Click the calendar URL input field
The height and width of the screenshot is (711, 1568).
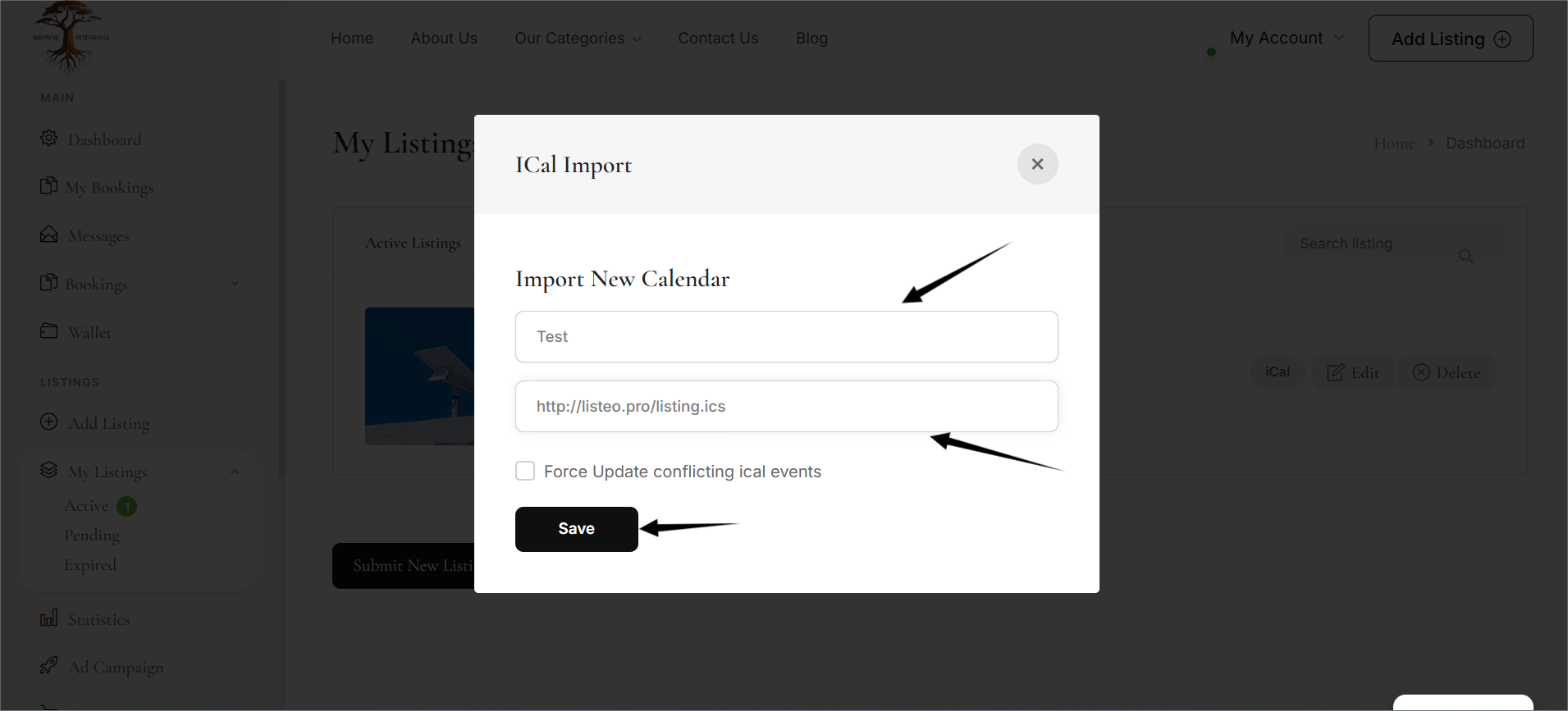786,406
